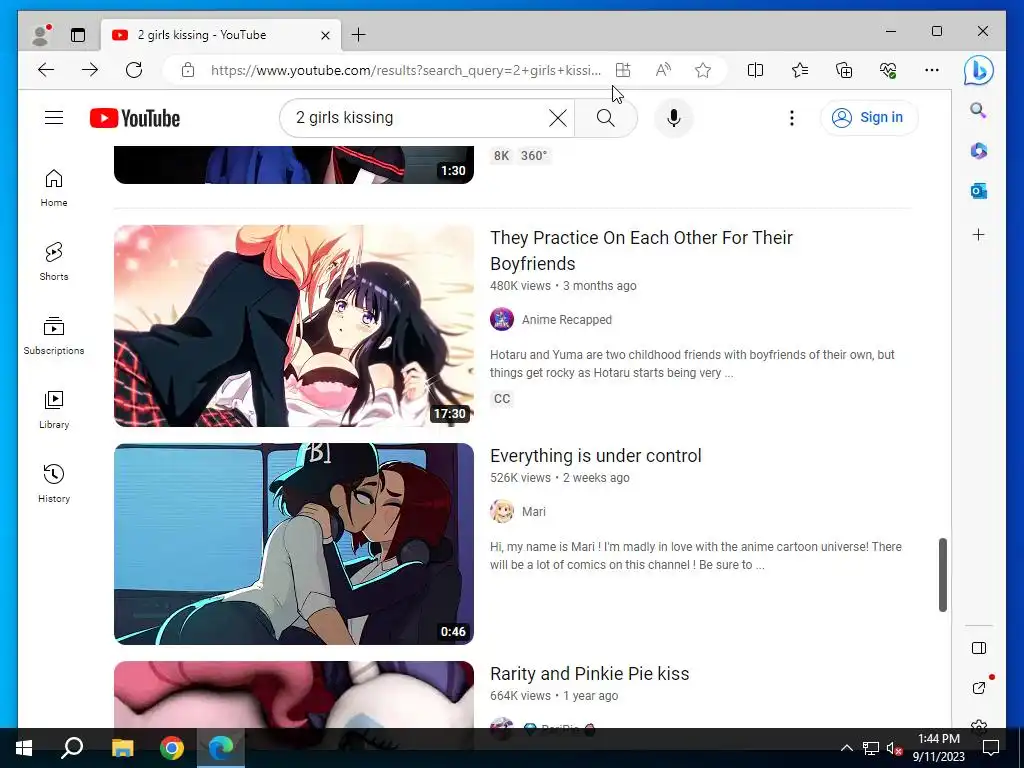
Task: Click the Sign in button
Action: [x=869, y=118]
